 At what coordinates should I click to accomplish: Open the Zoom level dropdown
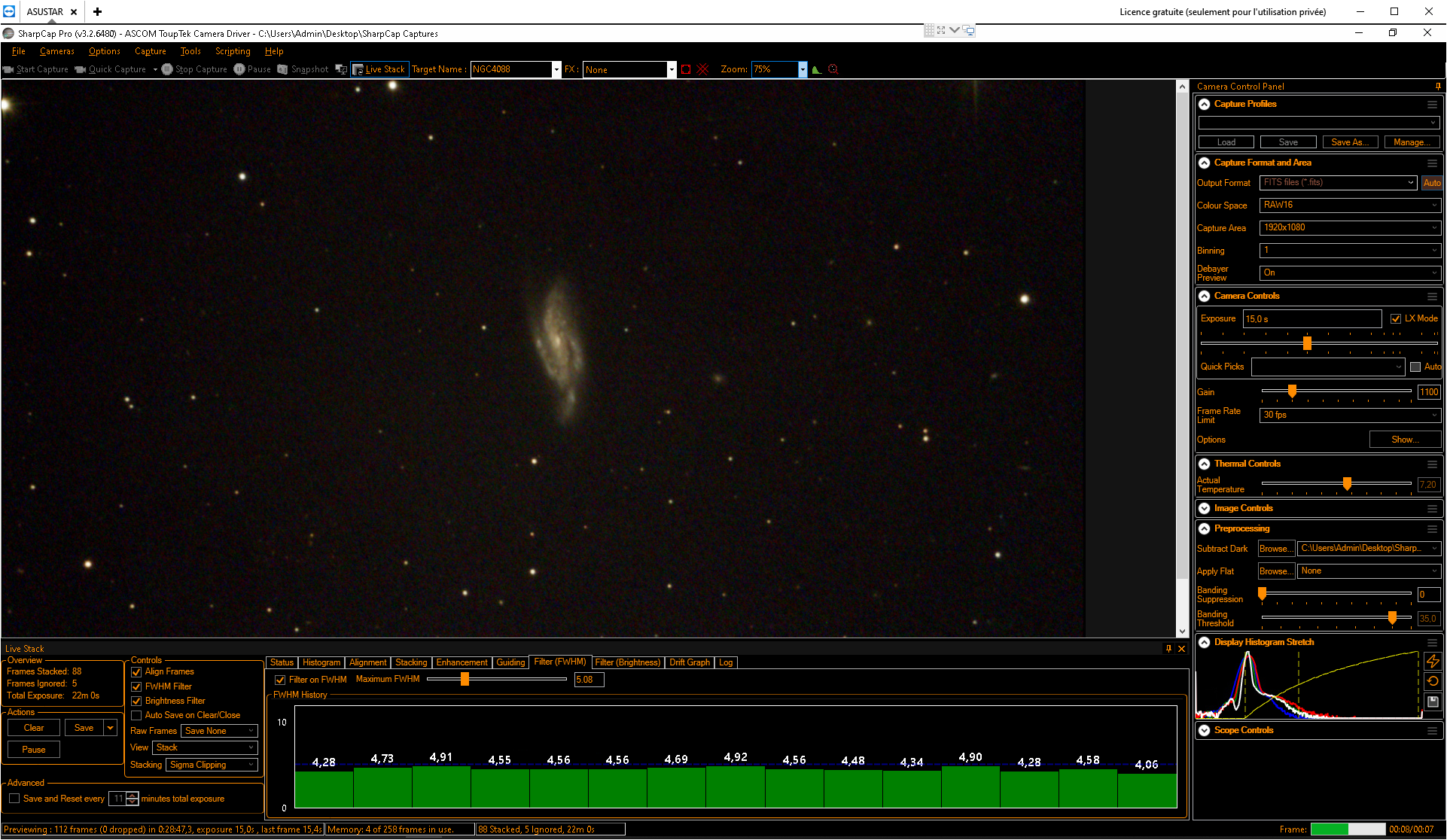(803, 69)
